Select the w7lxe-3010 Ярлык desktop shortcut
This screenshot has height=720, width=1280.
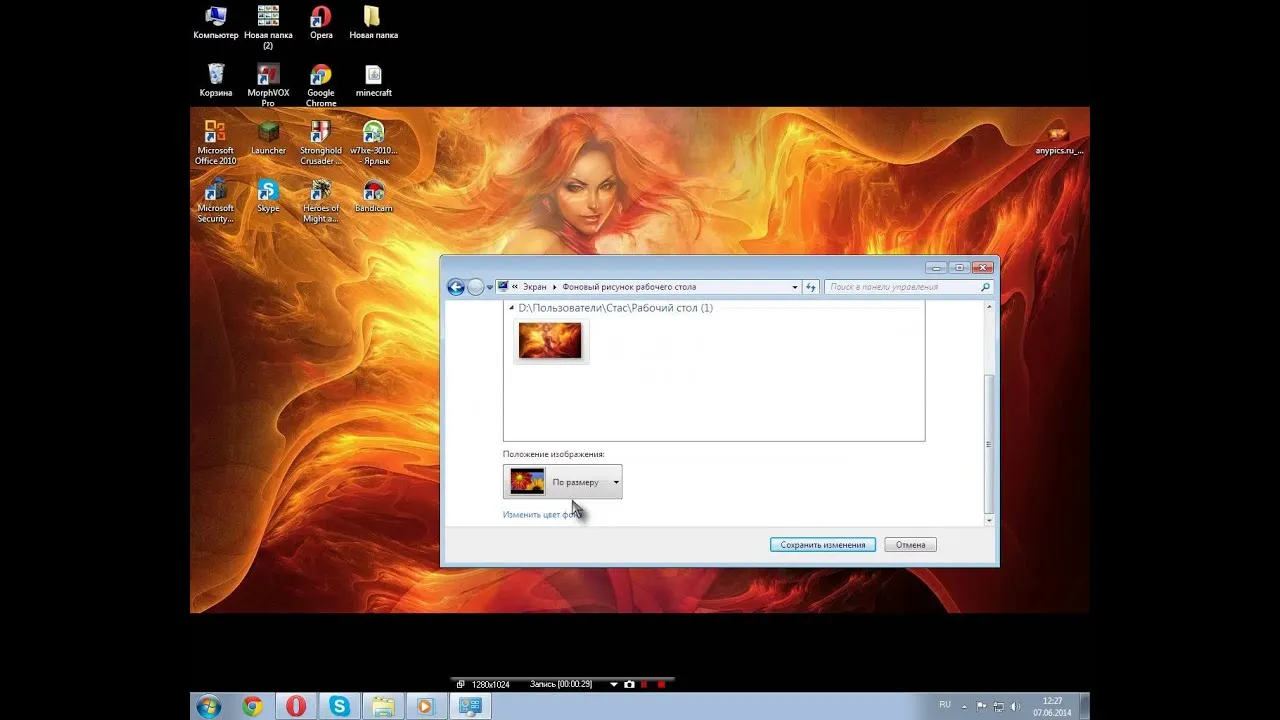click(x=373, y=143)
